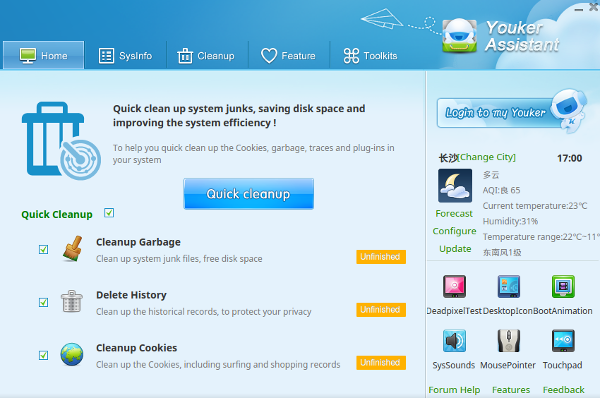Toggle the Quick Cleanup master checkbox
Image resolution: width=600 pixels, height=398 pixels.
point(109,213)
